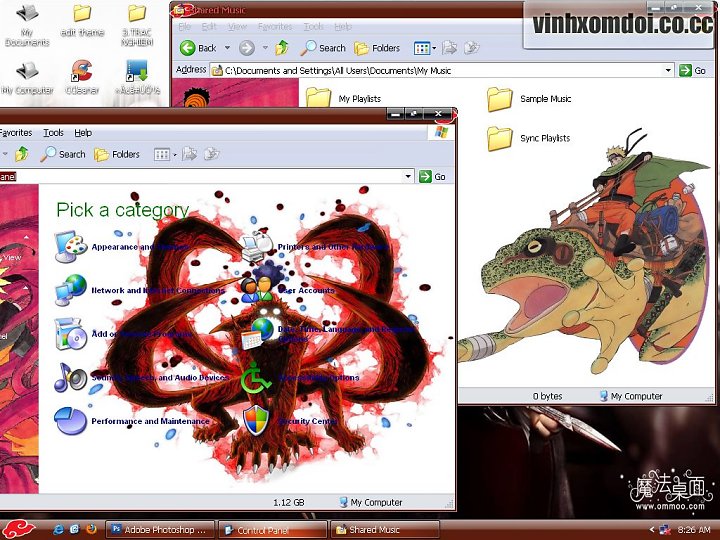Click Up folder icon in Shared Music toolbar
Viewport: 720px width, 540px height.
(x=281, y=48)
